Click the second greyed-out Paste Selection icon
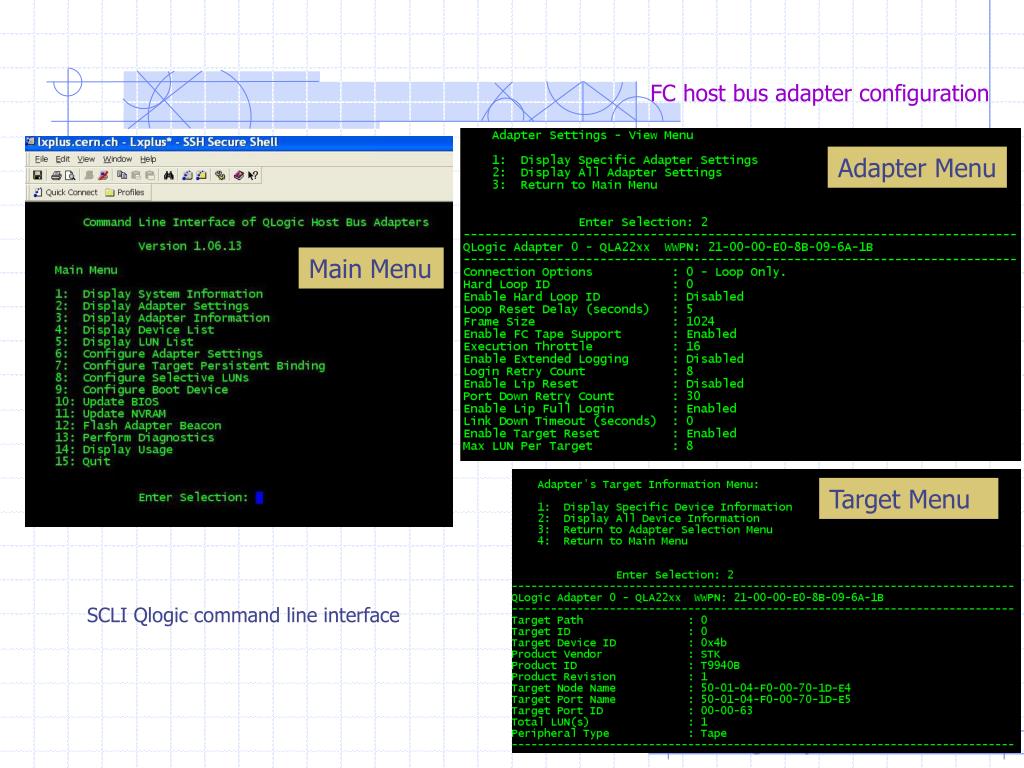 point(150,175)
